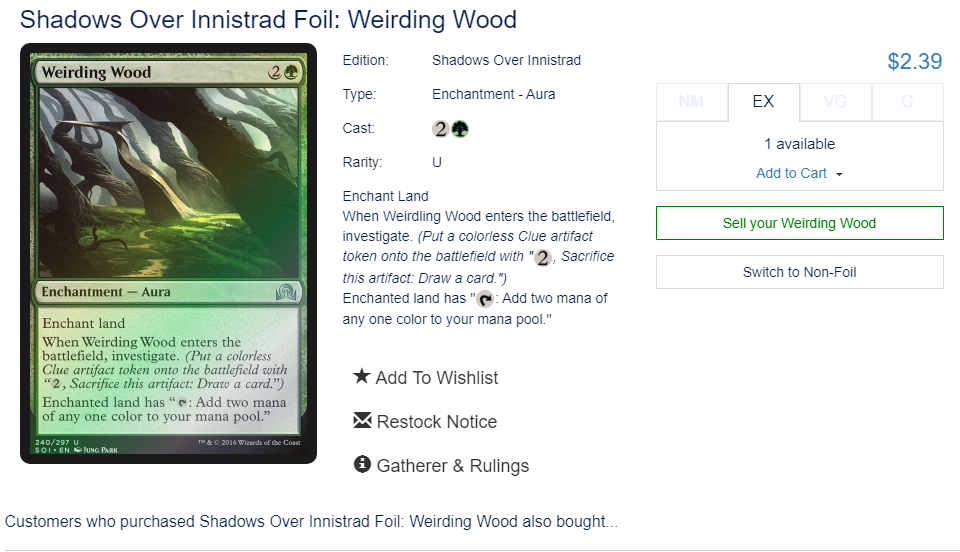This screenshot has height=552, width=960.
Task: Open the Restock Notice link
Action: 437,422
